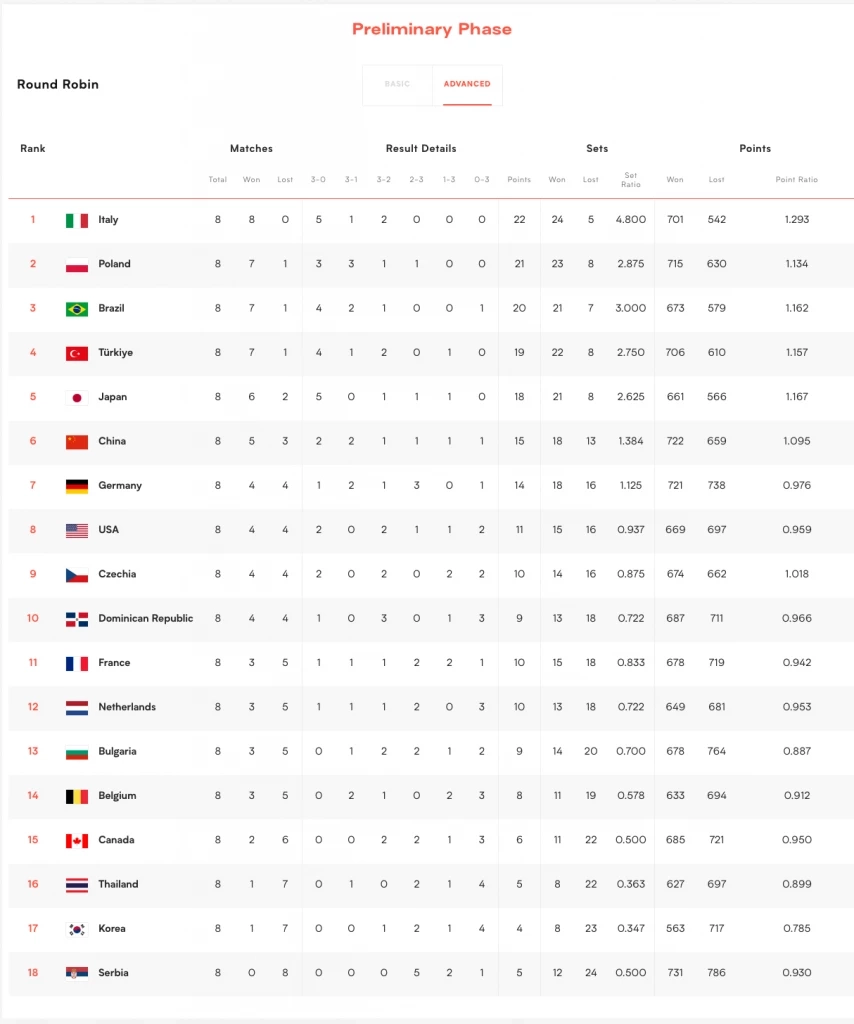The width and height of the screenshot is (854, 1024).
Task: Click the Brazil flag icon
Action: pyautogui.click(x=77, y=309)
